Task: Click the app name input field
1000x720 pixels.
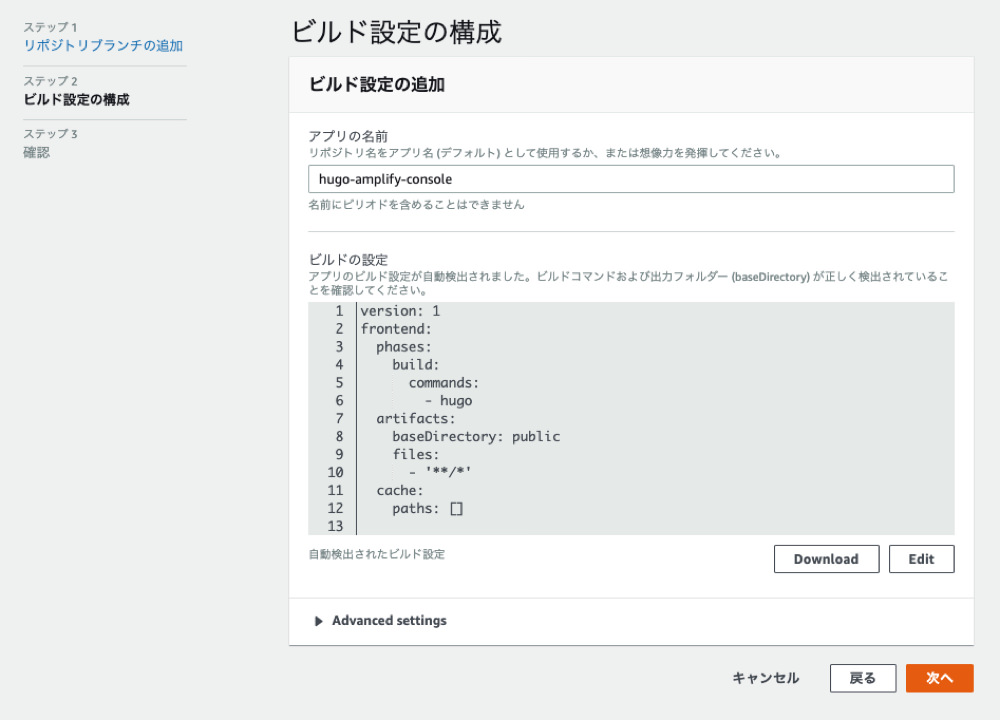Action: pyautogui.click(x=632, y=178)
